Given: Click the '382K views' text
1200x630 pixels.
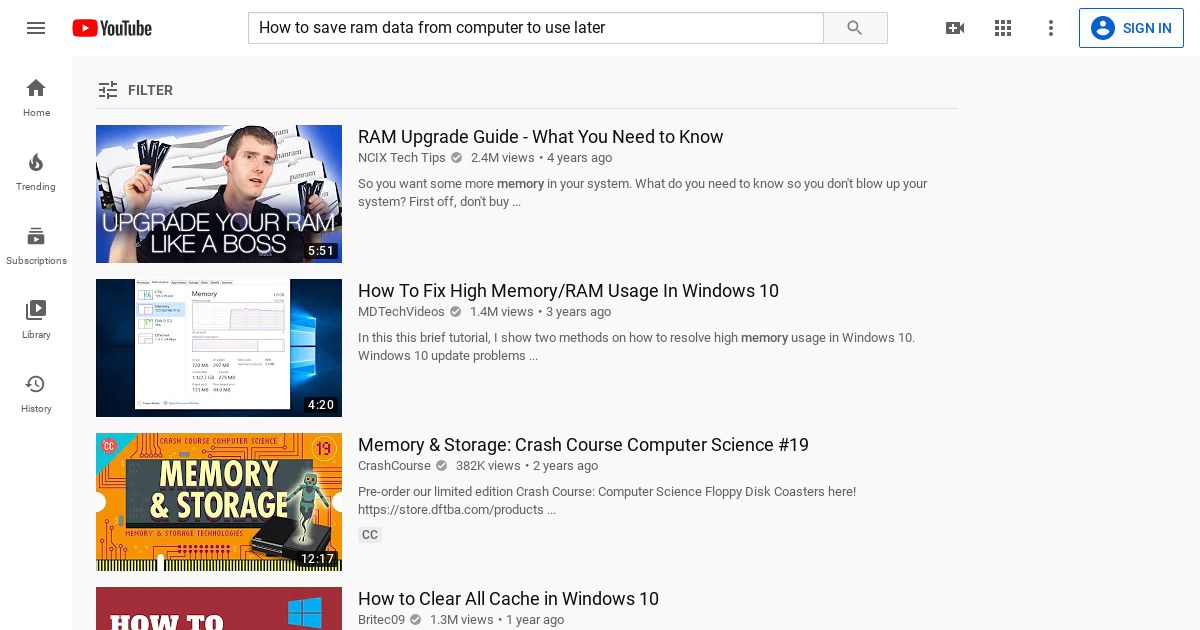Looking at the screenshot, I should click(x=488, y=466).
